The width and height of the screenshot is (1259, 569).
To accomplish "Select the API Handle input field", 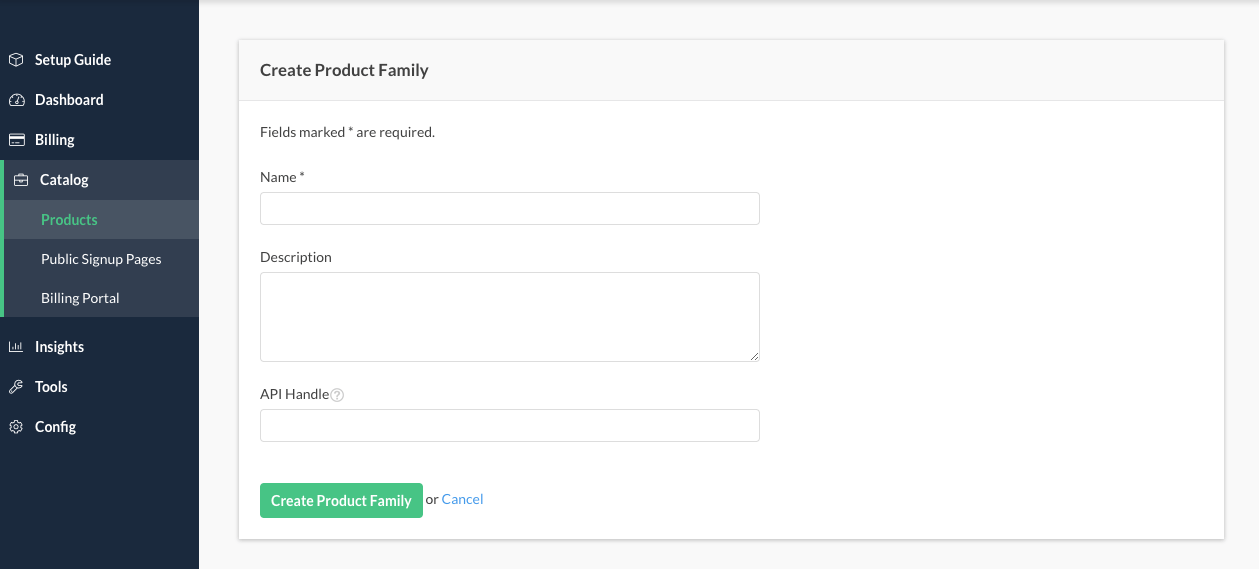I will tap(509, 425).
